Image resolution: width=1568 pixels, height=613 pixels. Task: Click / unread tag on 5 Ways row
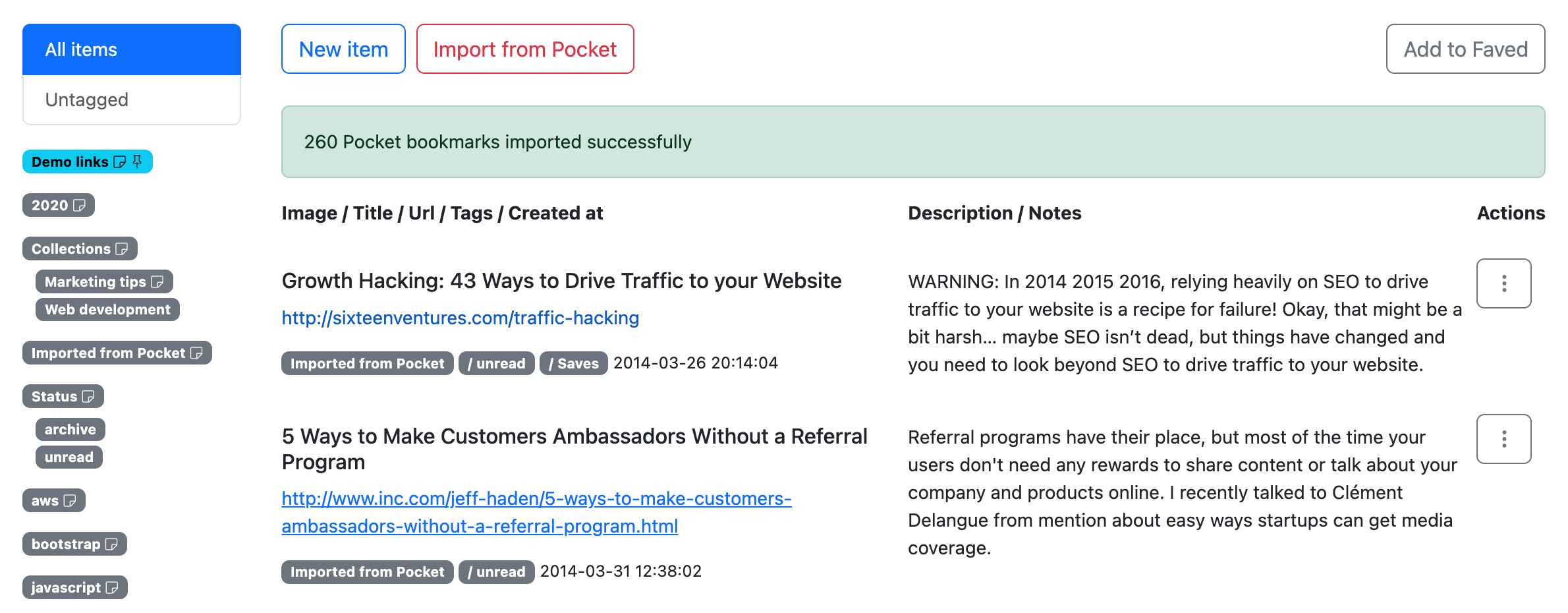coord(497,572)
